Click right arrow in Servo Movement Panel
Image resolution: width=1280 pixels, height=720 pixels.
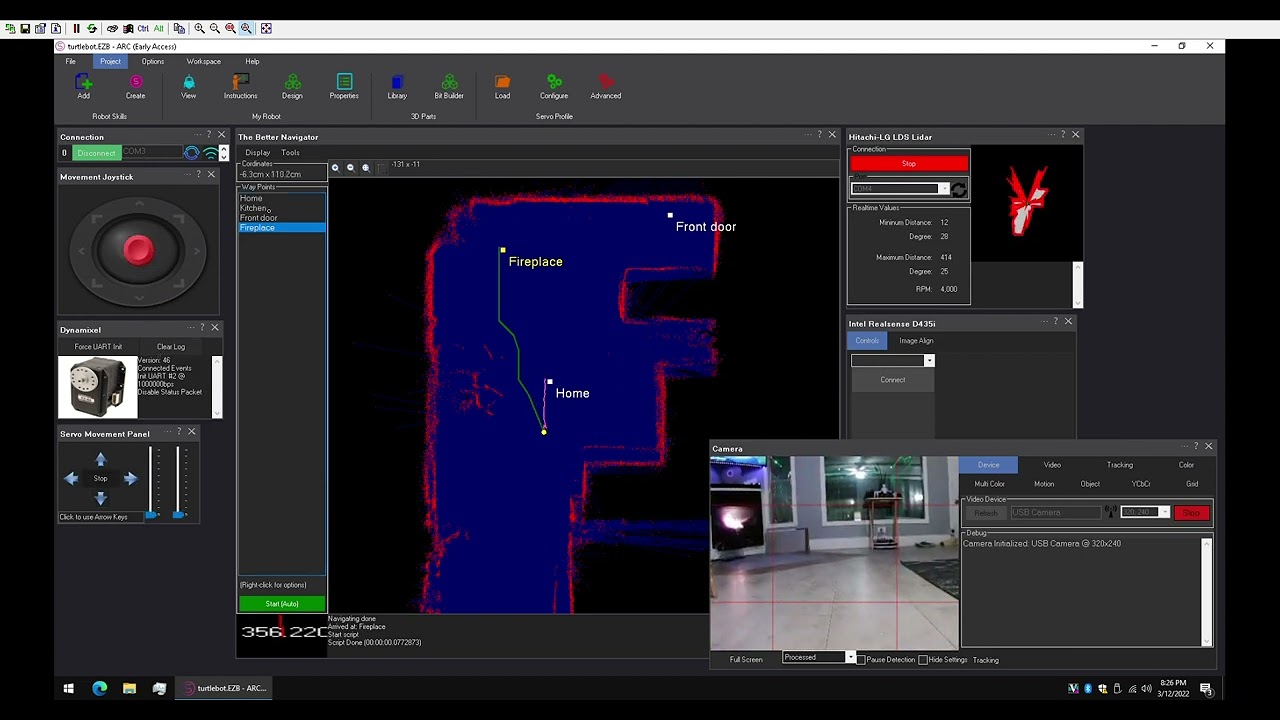(x=130, y=479)
